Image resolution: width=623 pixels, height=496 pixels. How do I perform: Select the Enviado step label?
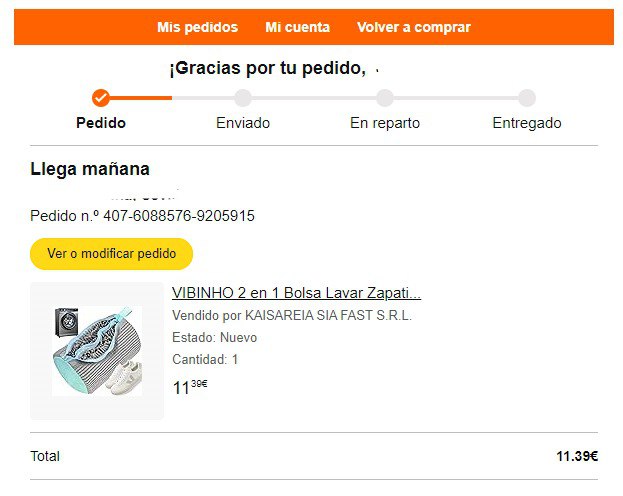[x=243, y=123]
